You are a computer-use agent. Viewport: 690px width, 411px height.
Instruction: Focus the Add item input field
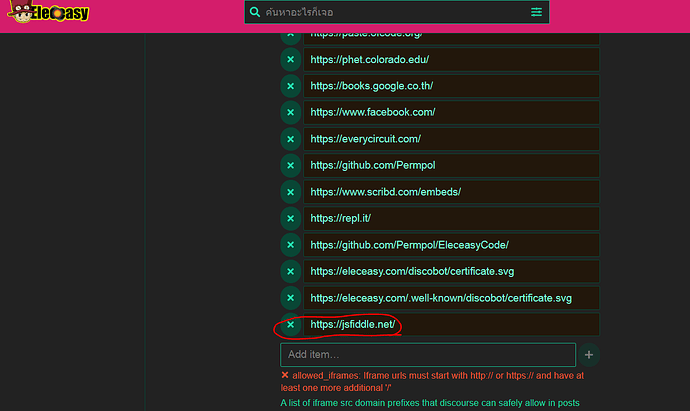pos(428,355)
